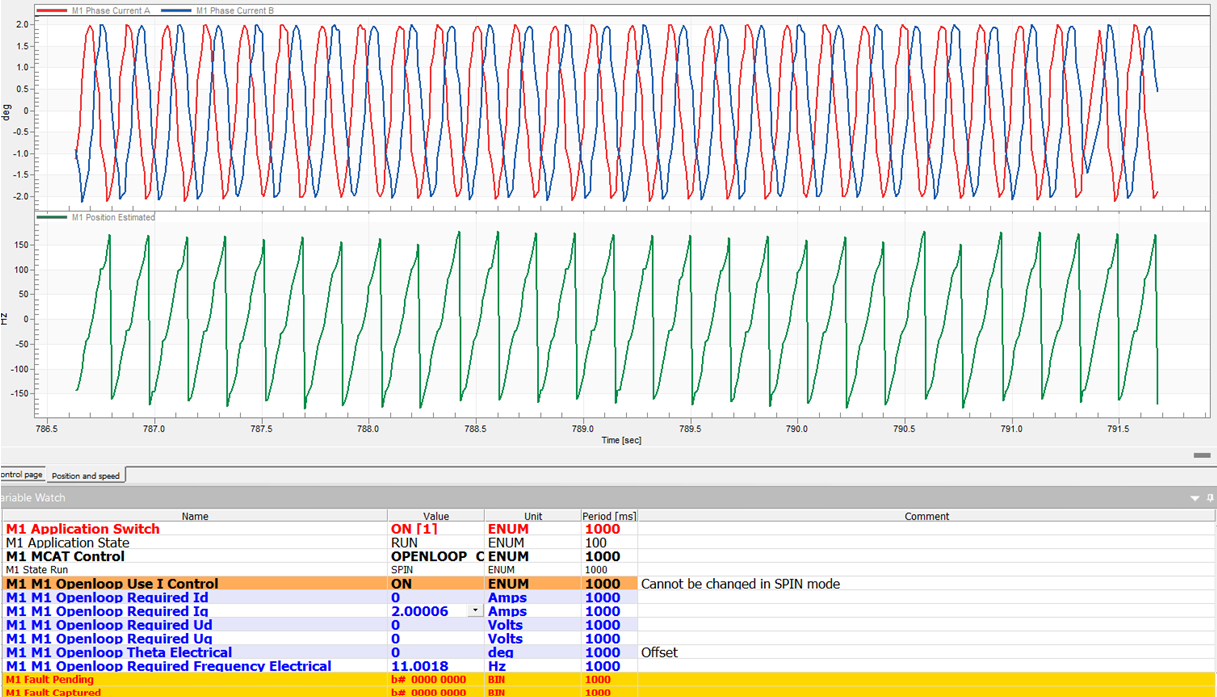Image resolution: width=1217 pixels, height=697 pixels.
Task: Click the Openloop Theta Electrical value cell
Action: (396, 652)
